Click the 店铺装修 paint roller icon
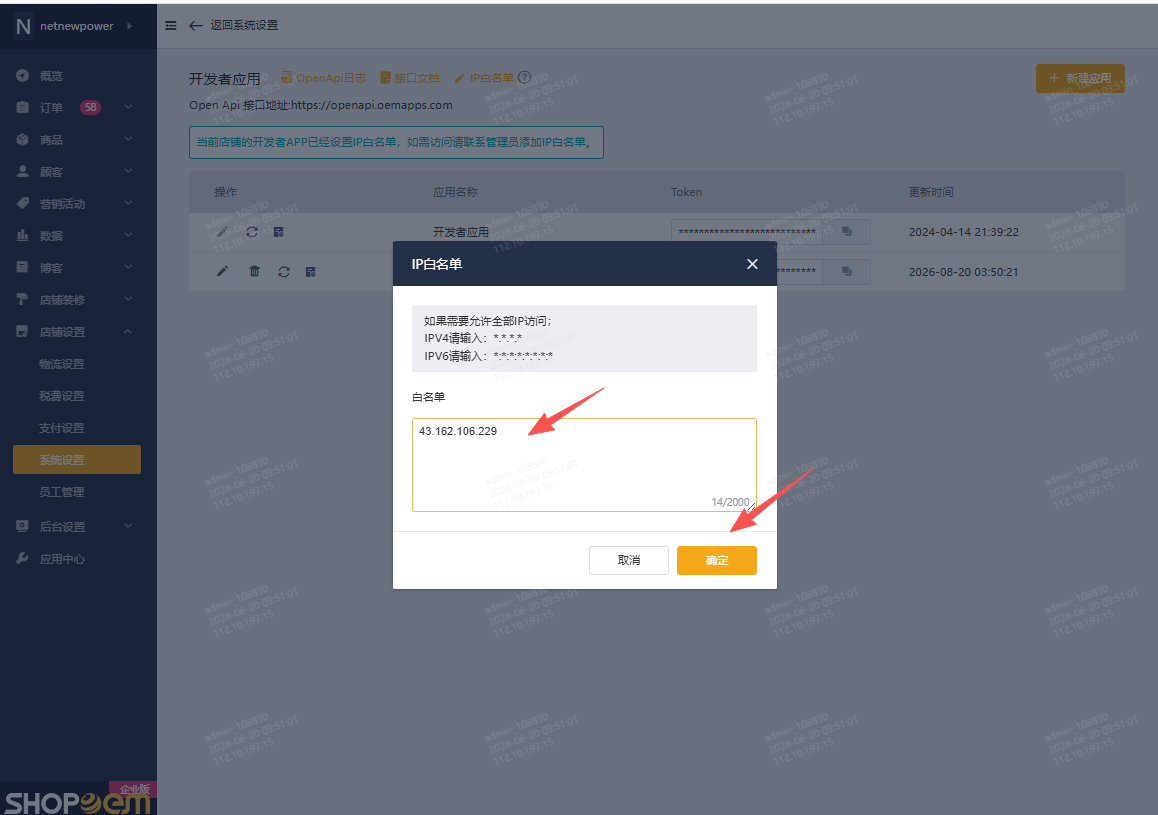Image resolution: width=1158 pixels, height=815 pixels. 23,299
